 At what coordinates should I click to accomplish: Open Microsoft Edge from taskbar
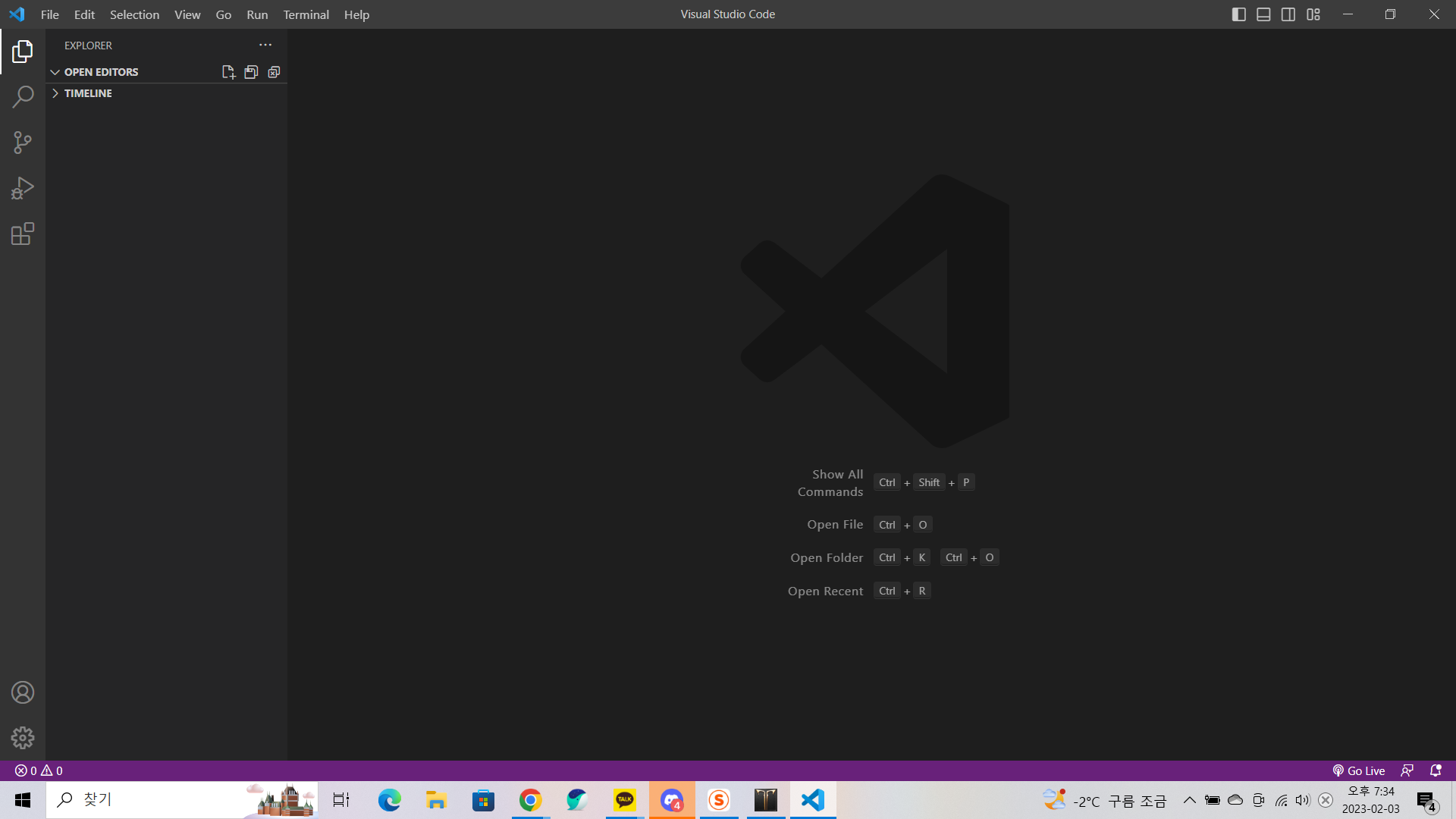point(389,800)
